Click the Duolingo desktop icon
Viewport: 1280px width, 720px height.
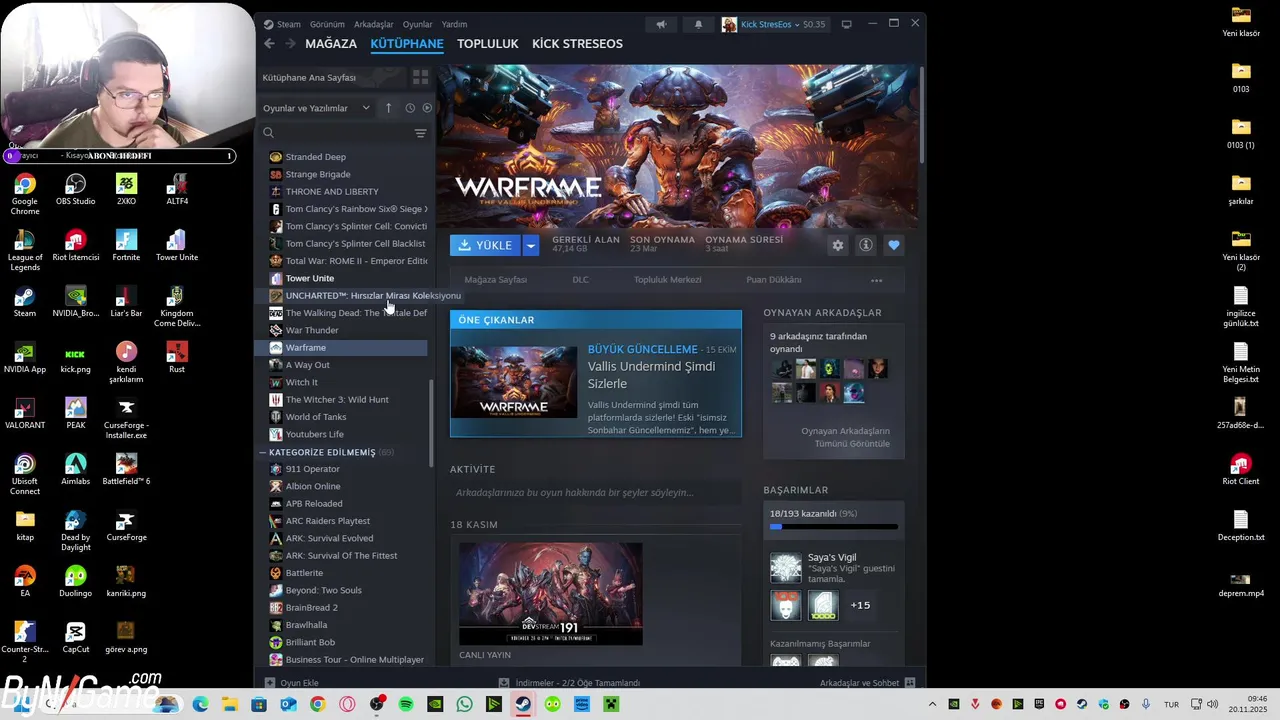(x=75, y=581)
